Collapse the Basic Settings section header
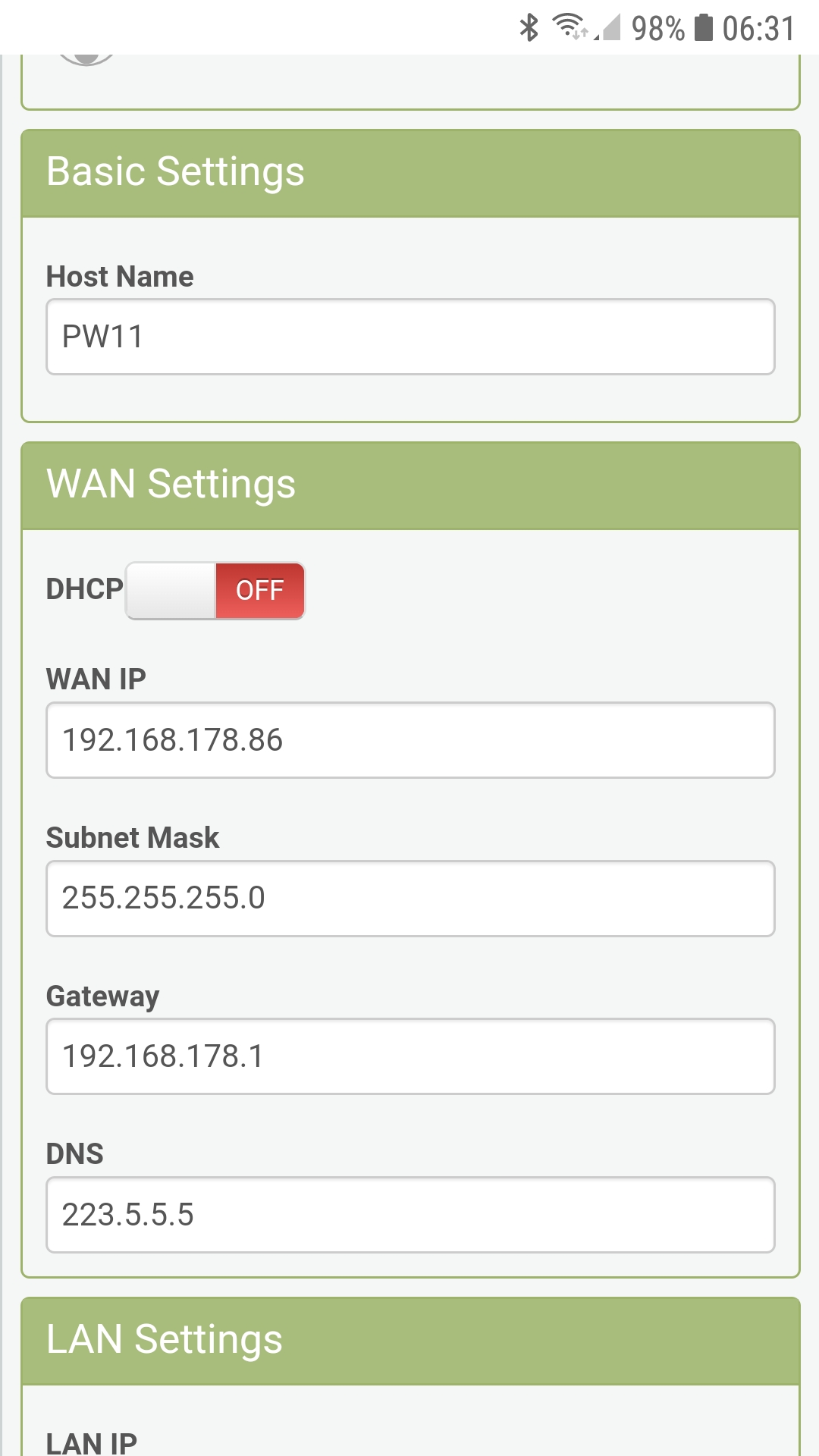This screenshot has width=819, height=1456. (410, 173)
